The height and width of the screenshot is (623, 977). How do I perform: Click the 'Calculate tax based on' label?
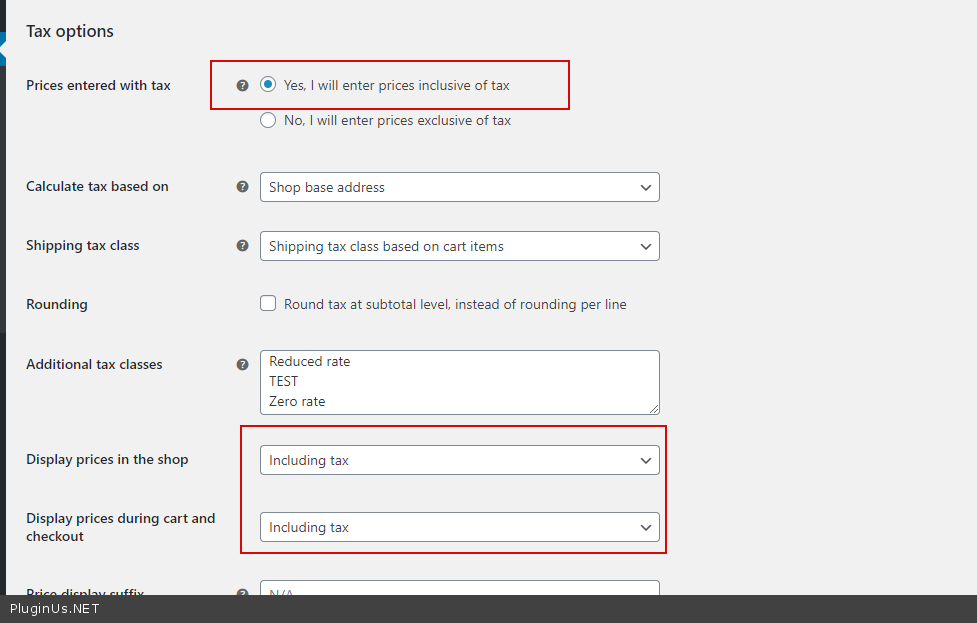pyautogui.click(x=97, y=186)
